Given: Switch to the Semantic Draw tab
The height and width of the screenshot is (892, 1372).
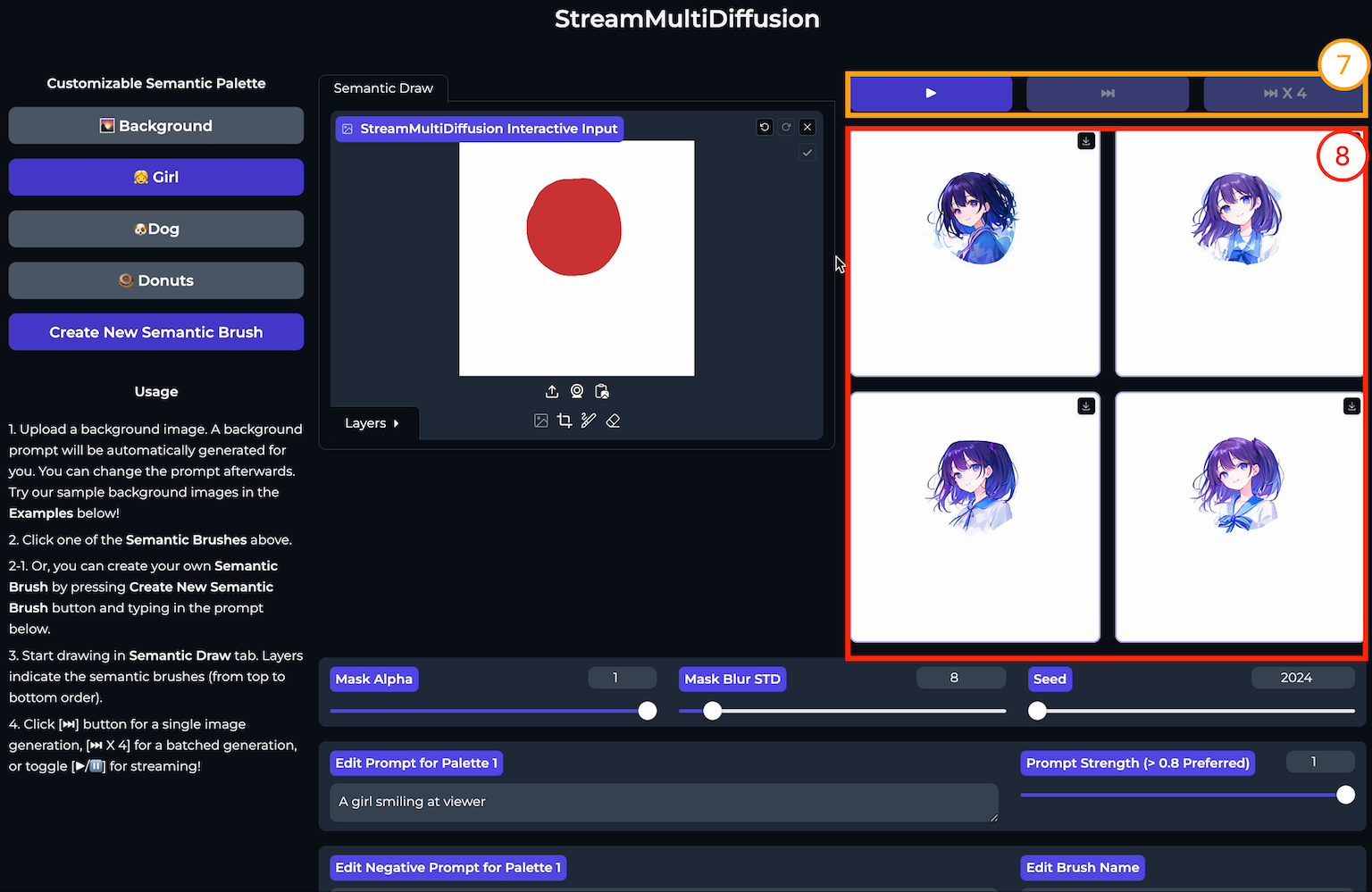Looking at the screenshot, I should point(383,88).
